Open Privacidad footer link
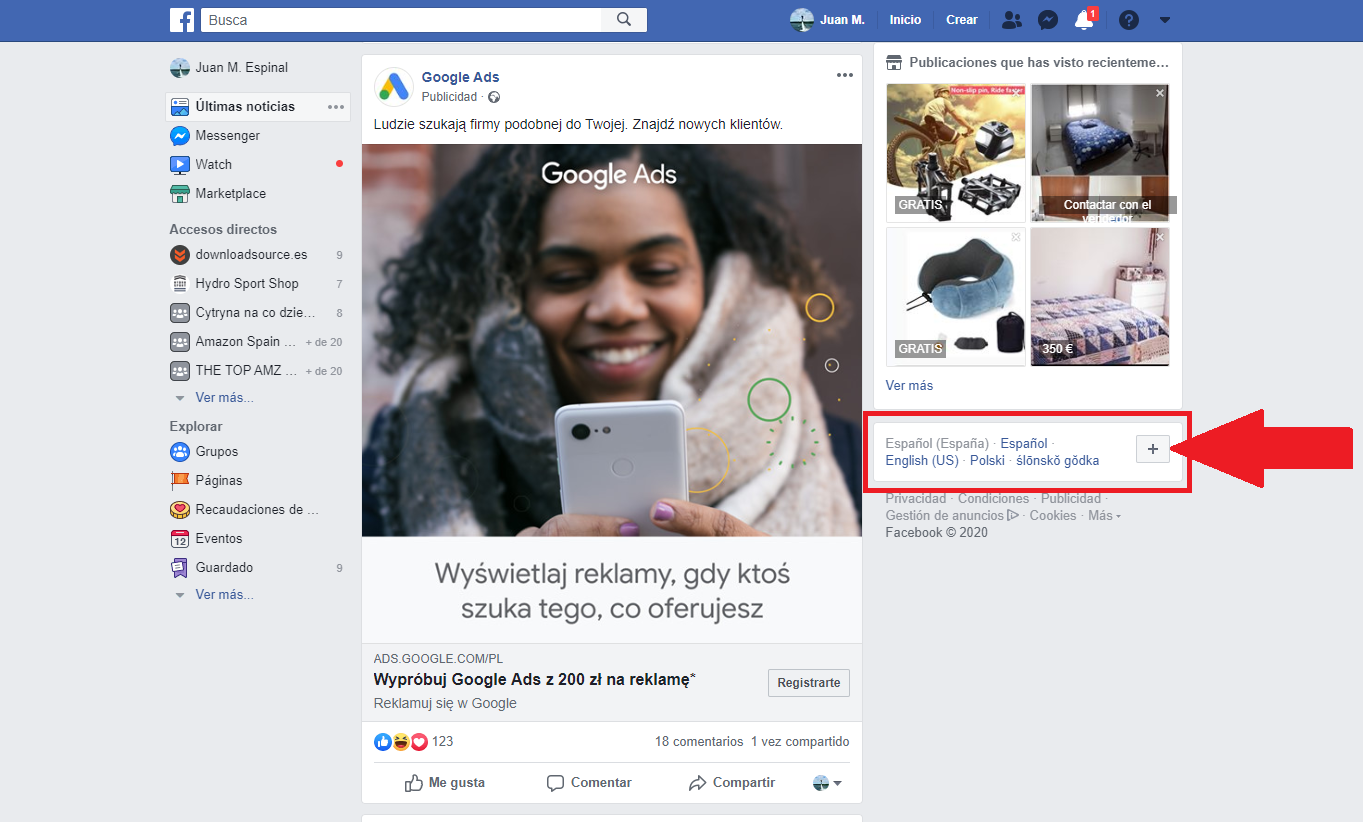The image size is (1363, 822). [x=915, y=499]
